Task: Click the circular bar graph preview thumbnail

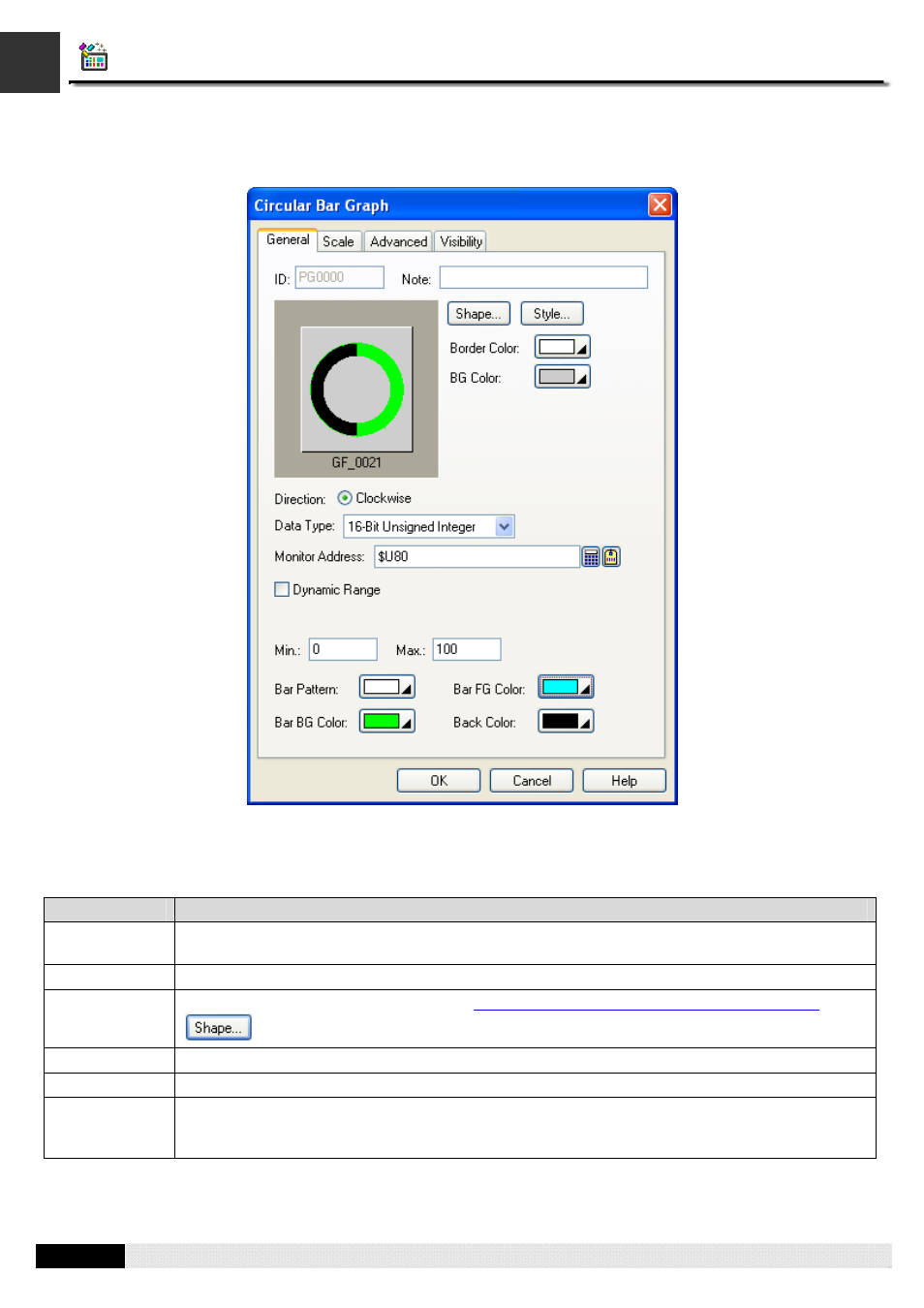Action: tap(357, 389)
